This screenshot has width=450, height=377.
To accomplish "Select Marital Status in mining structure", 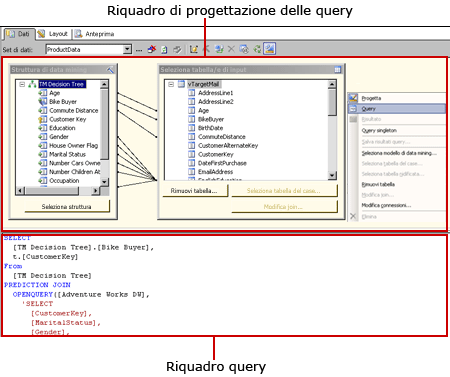I will 67,154.
